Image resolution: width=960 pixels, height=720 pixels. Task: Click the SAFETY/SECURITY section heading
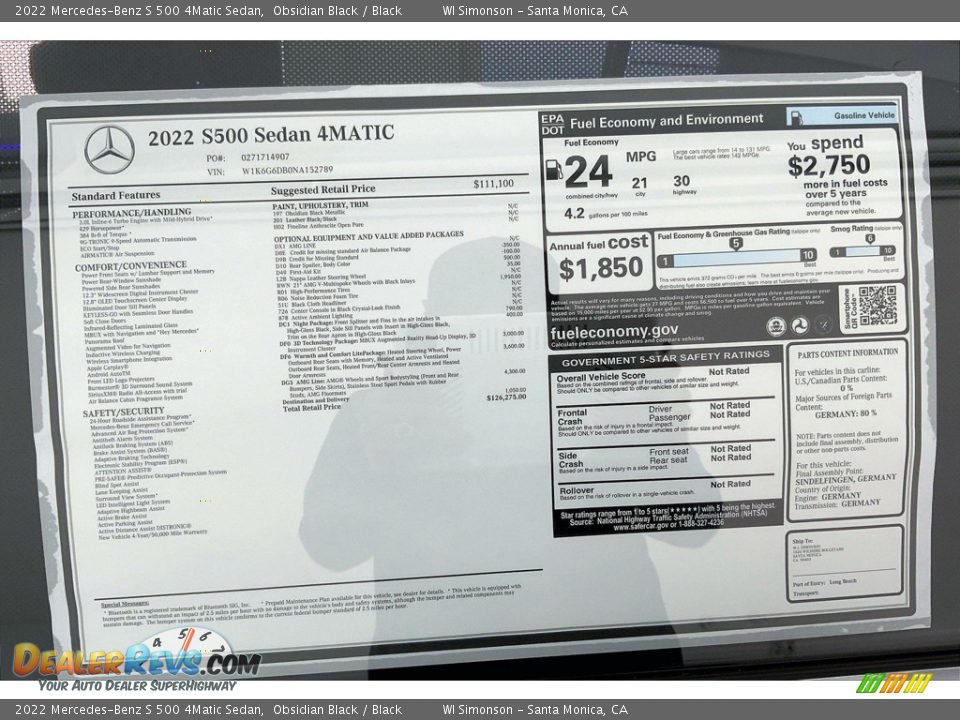124,412
